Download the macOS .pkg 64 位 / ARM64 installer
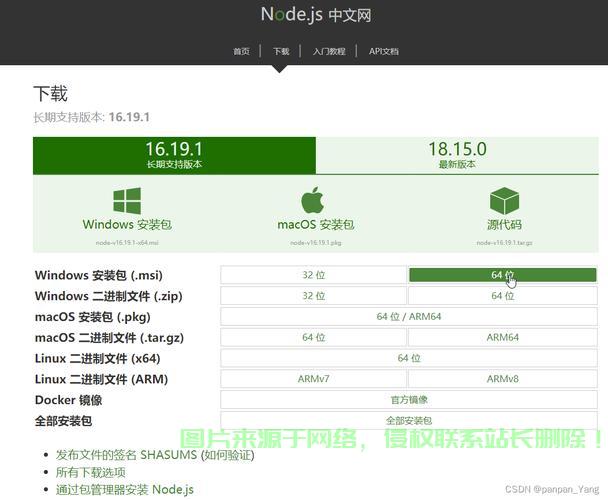This screenshot has width=608, height=500. pyautogui.click(x=408, y=317)
